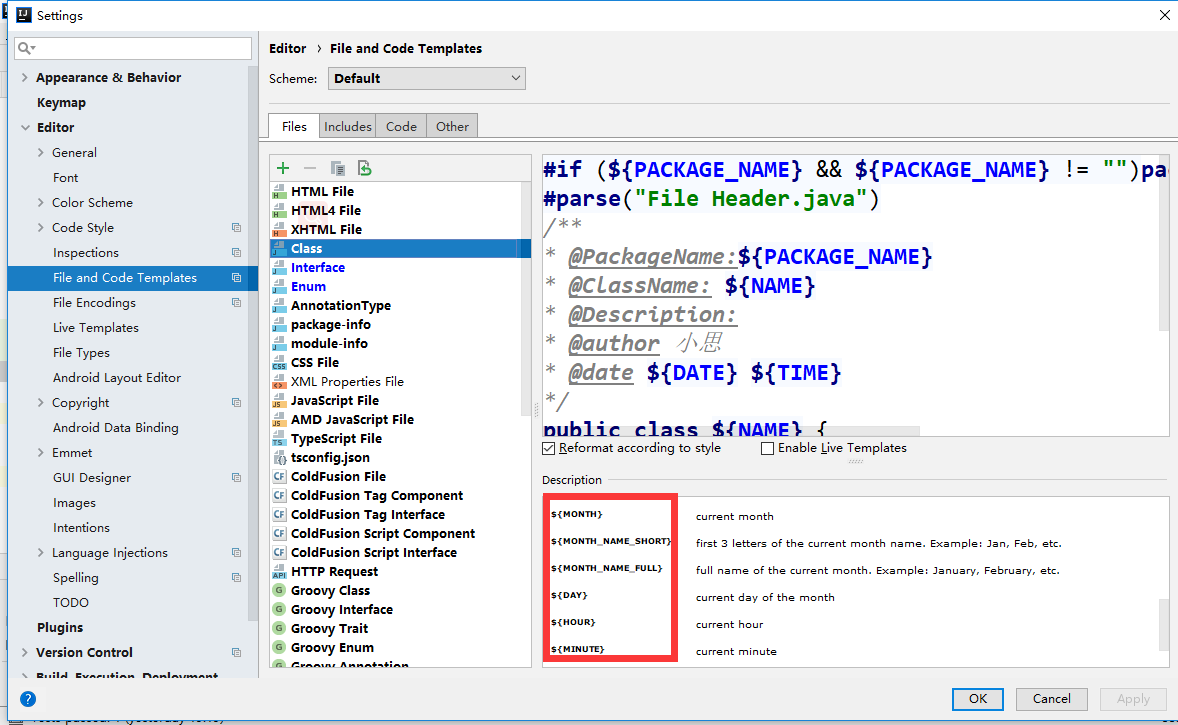
Task: Click project-level icon beside Code Style
Action: pos(237,228)
